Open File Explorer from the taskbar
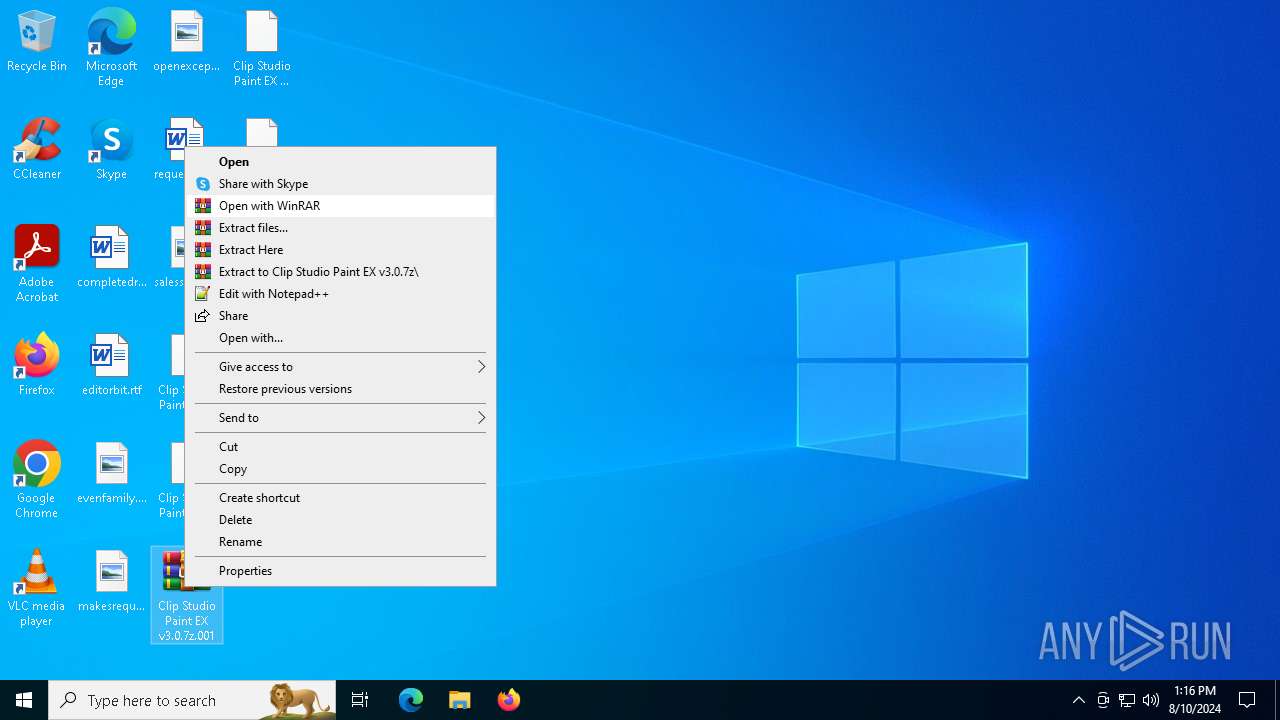This screenshot has width=1280, height=720. coord(460,700)
